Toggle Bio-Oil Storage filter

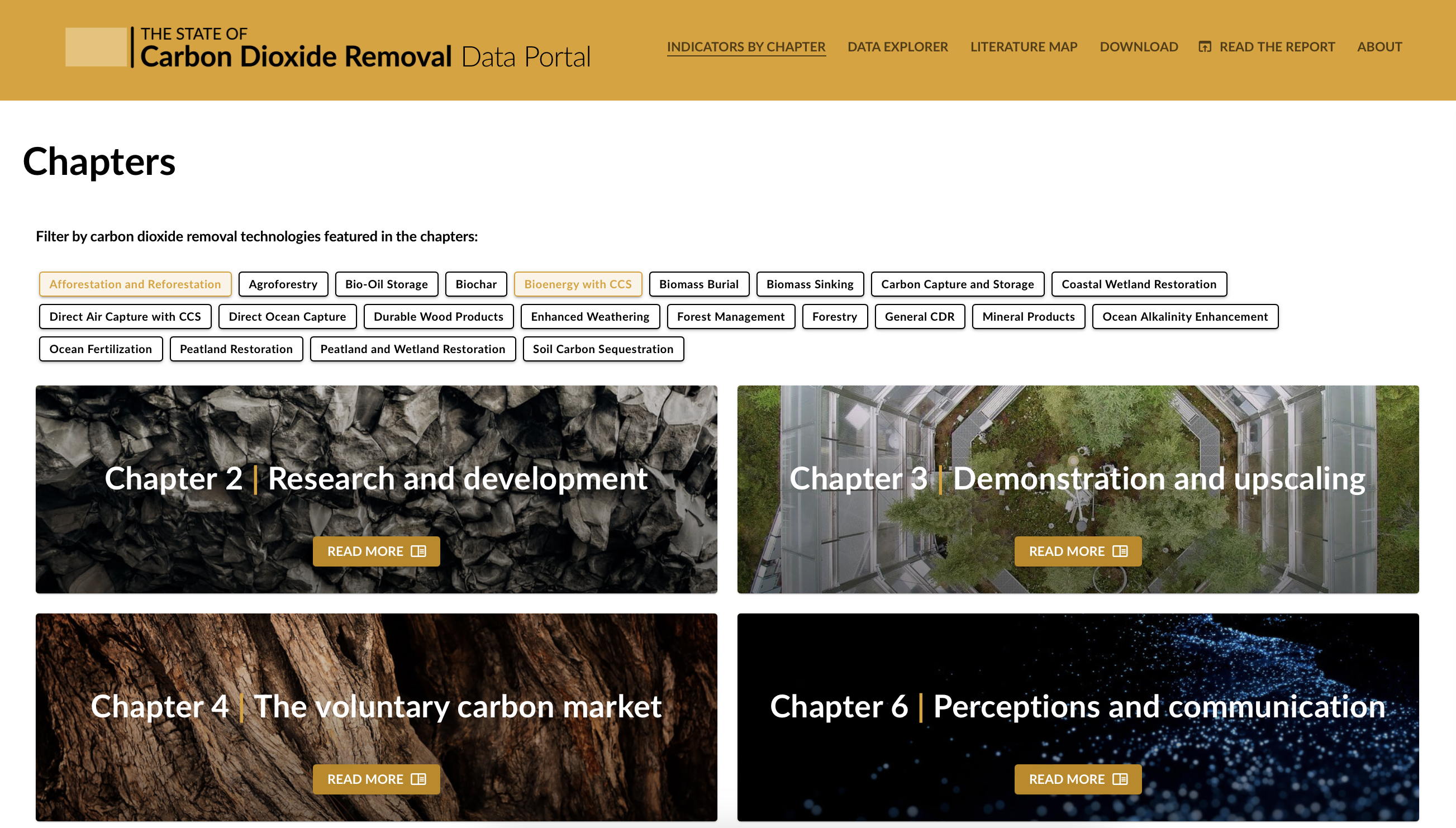pos(387,284)
